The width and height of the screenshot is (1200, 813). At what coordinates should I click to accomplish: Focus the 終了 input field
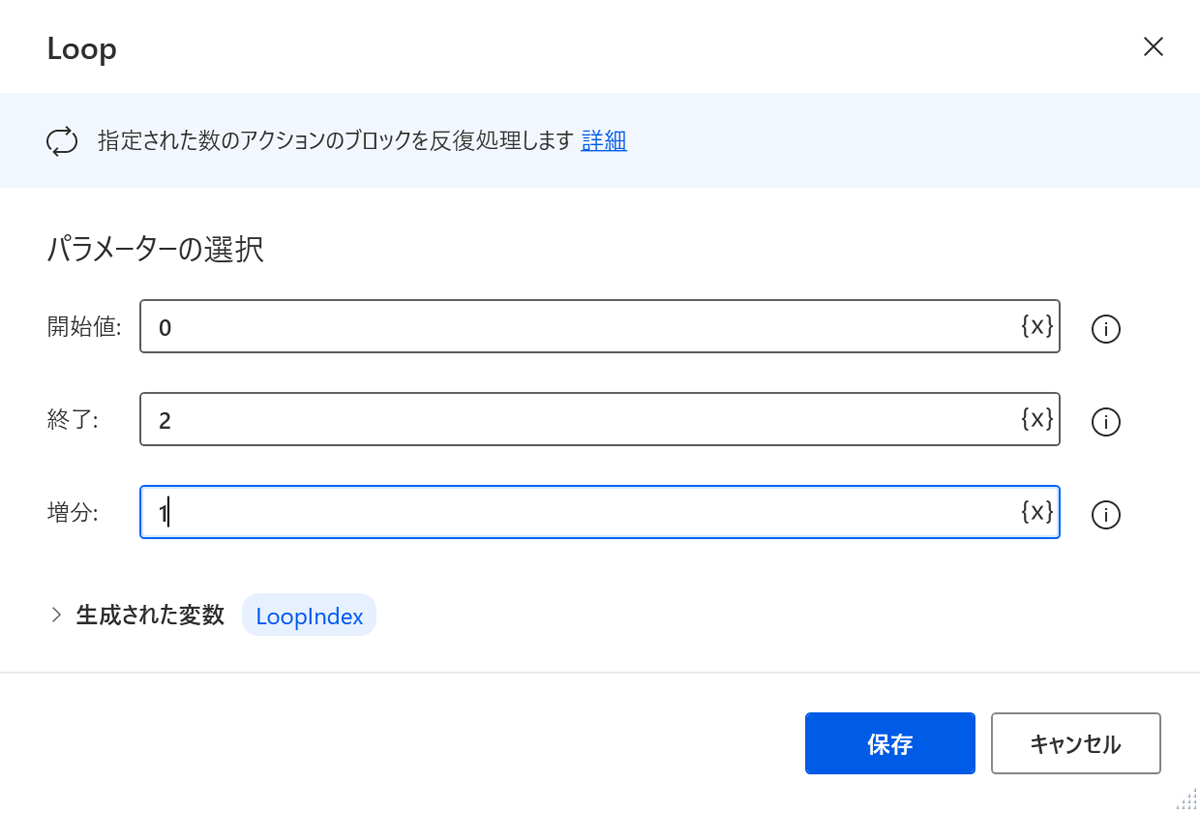(600, 419)
